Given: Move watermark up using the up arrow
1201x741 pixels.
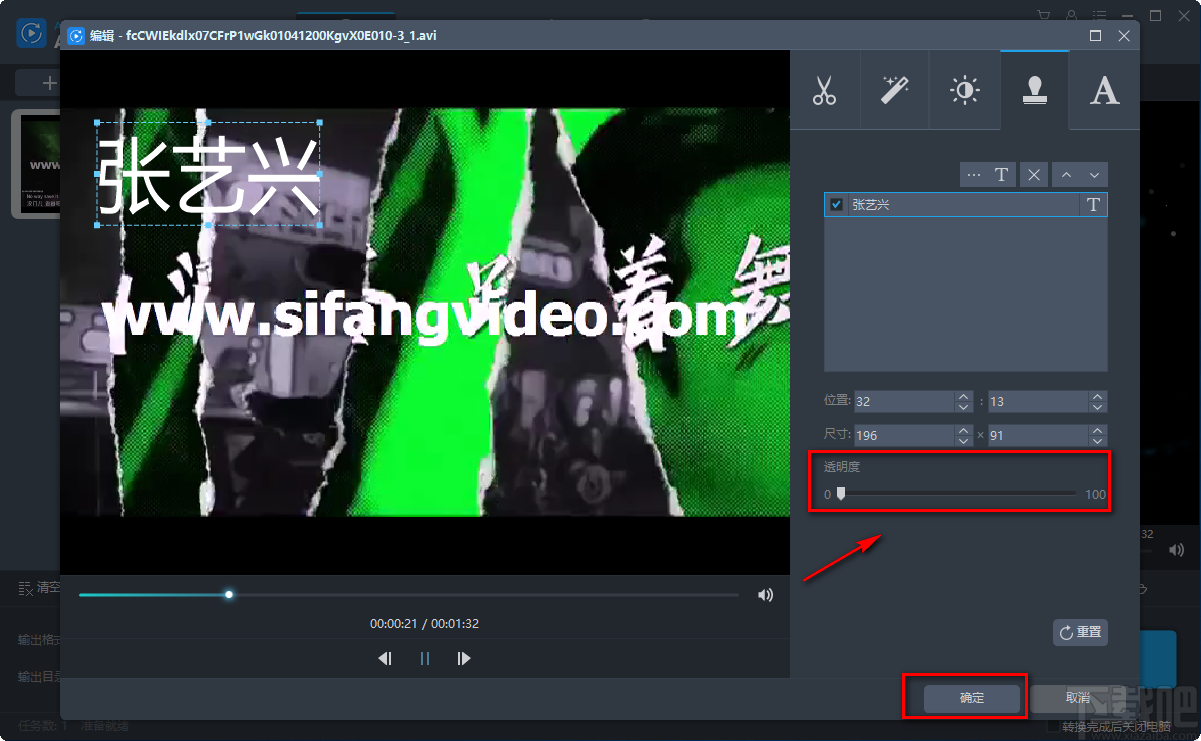Looking at the screenshot, I should tap(1066, 174).
